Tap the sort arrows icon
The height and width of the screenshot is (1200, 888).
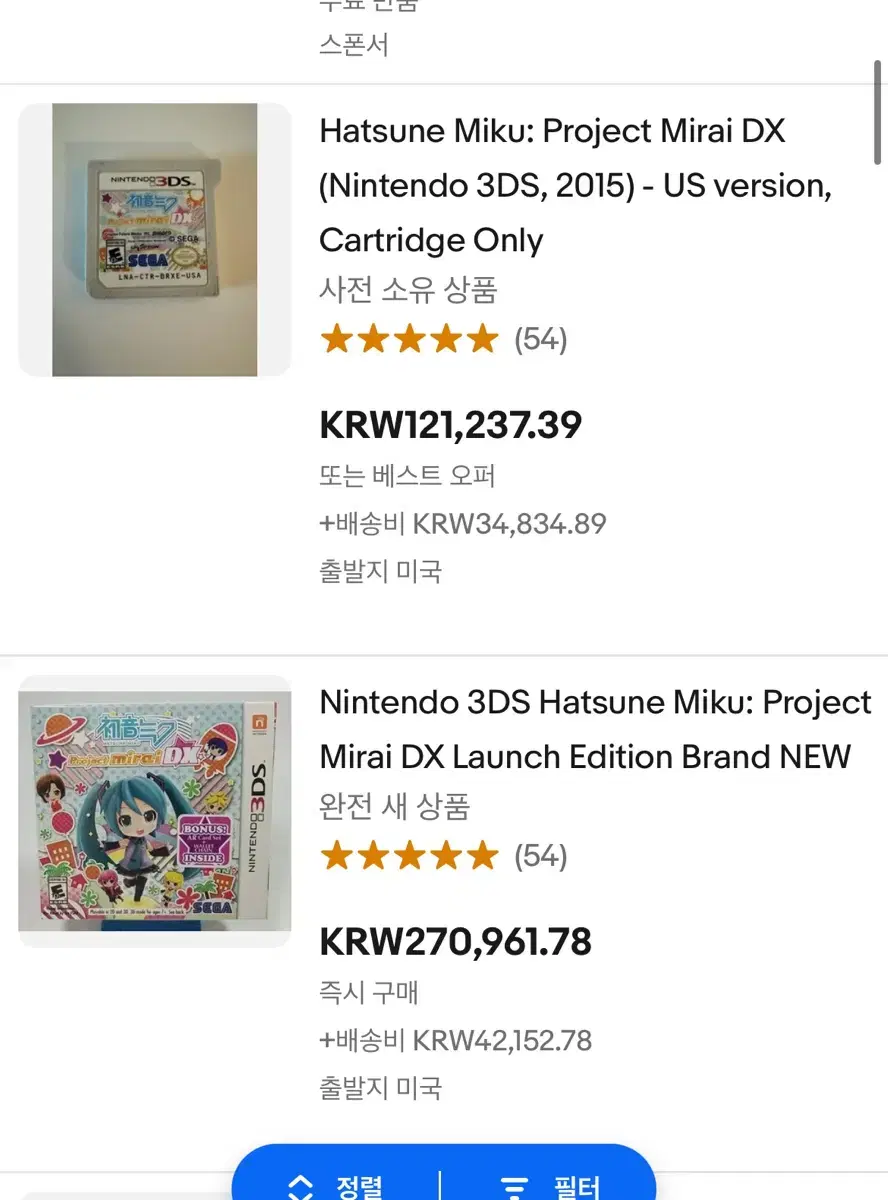tap(300, 1187)
